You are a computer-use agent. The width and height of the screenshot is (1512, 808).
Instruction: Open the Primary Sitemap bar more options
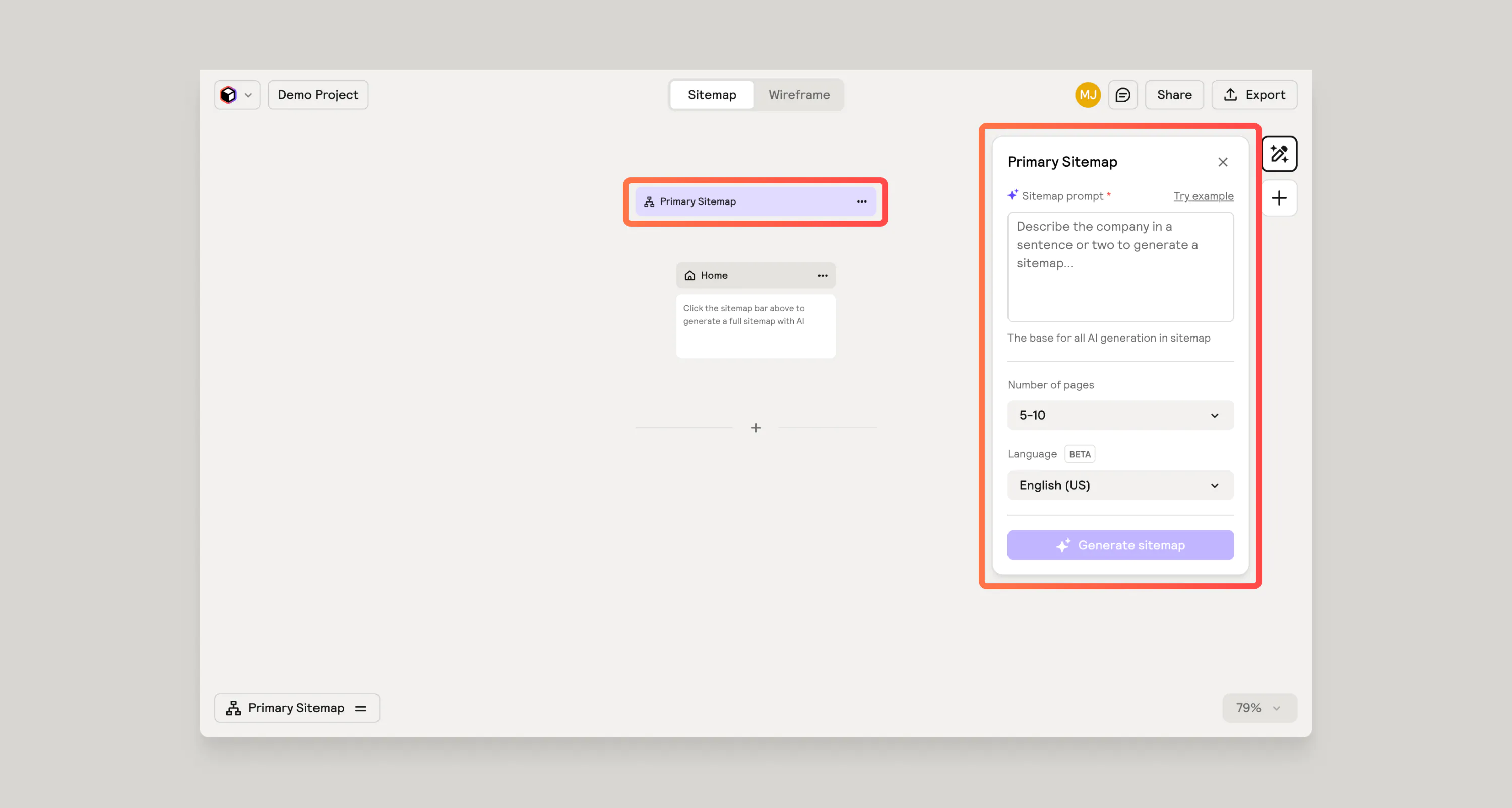point(861,201)
